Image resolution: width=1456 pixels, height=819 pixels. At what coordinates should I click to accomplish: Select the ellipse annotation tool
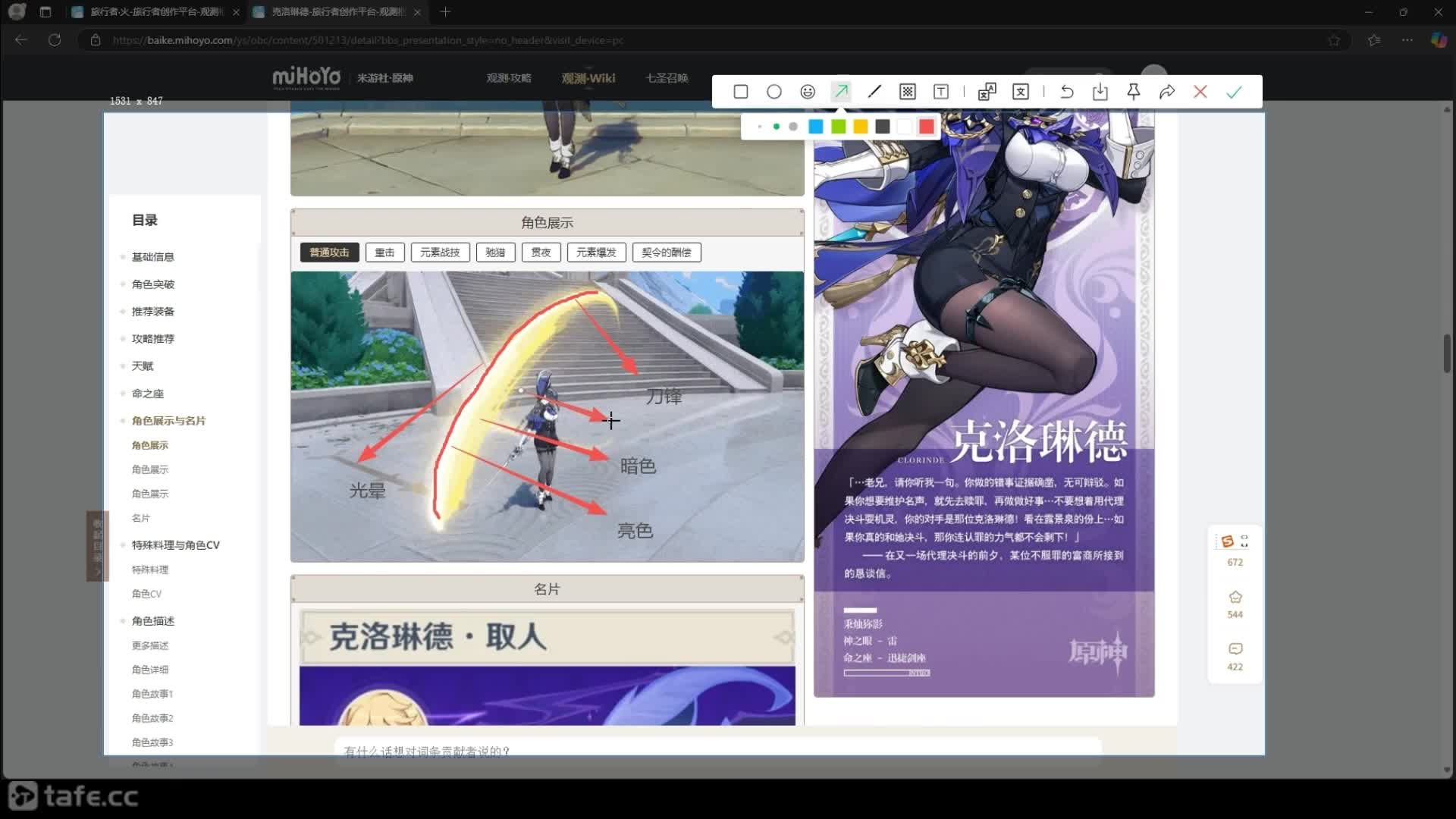pyautogui.click(x=773, y=92)
